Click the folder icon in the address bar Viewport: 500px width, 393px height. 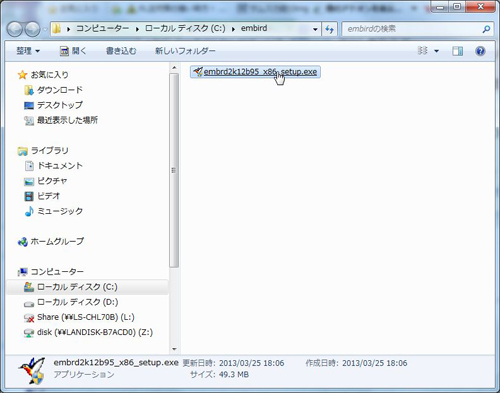(x=57, y=29)
